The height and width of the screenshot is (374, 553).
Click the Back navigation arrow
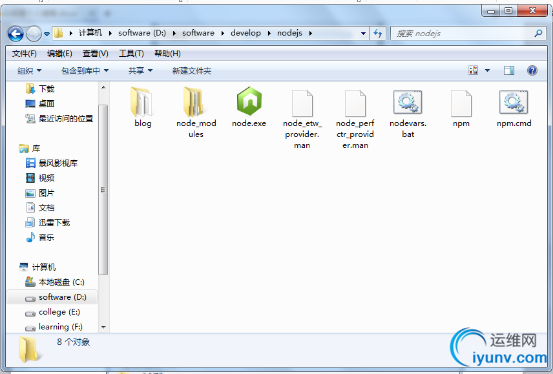(16, 34)
